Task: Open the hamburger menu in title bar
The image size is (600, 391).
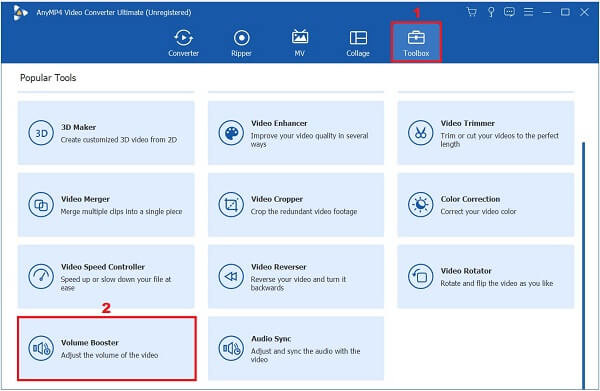Action: 528,12
